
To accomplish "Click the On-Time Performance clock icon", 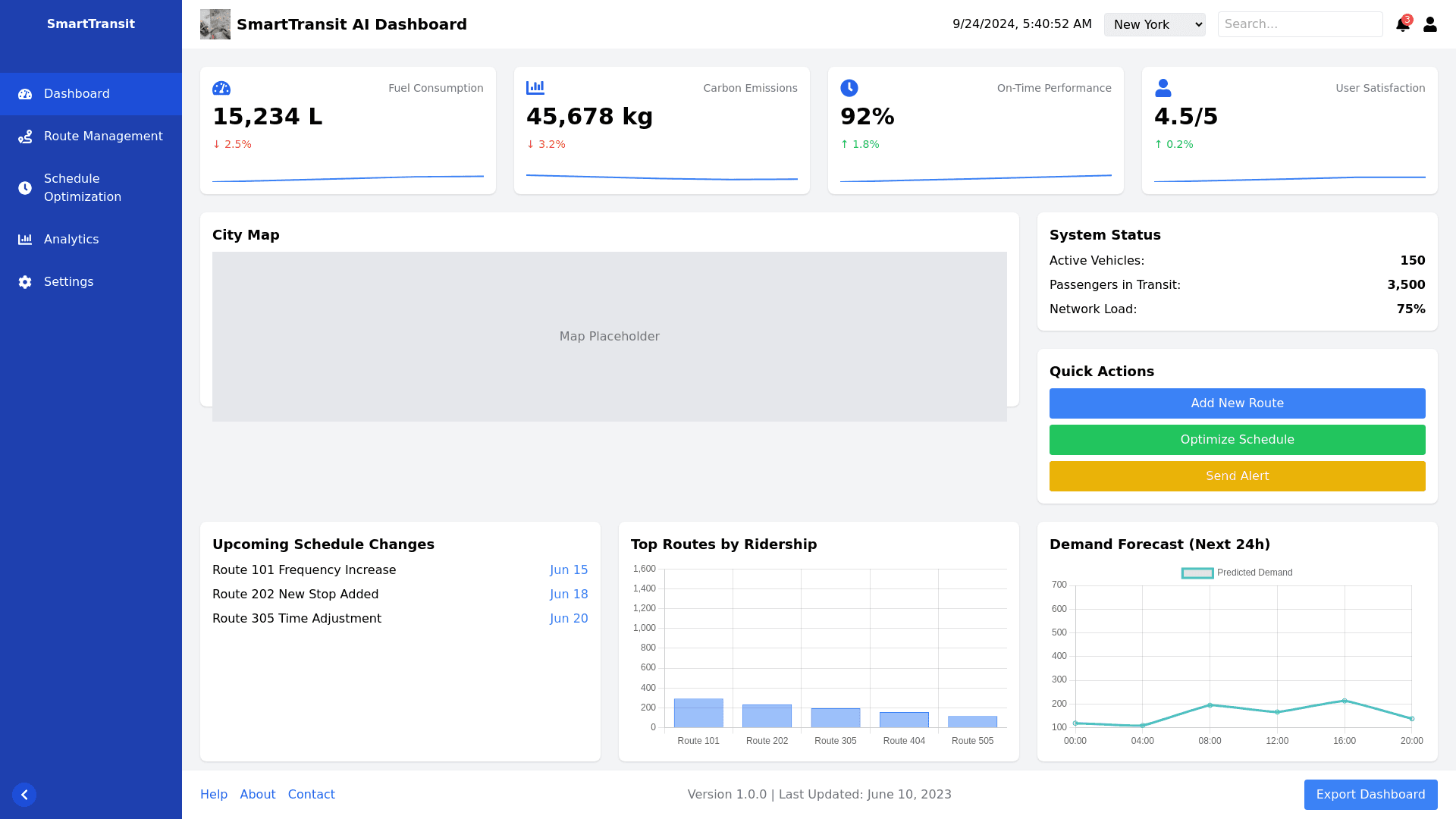I will 849,88.
